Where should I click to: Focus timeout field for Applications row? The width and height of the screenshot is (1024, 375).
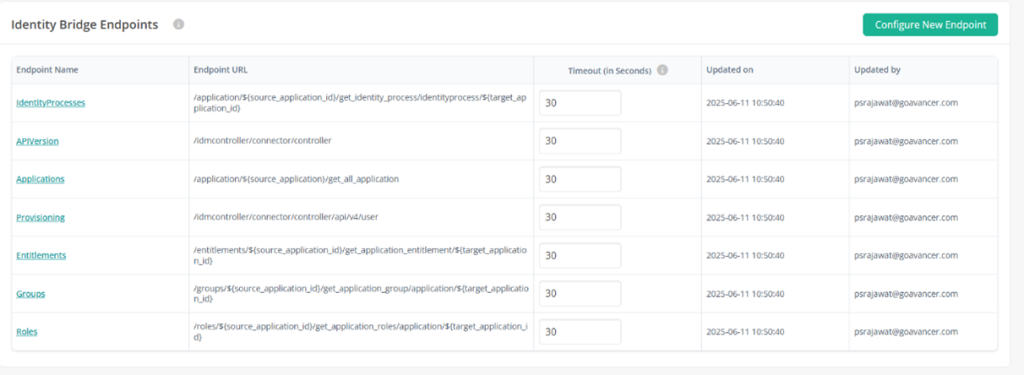pyautogui.click(x=580, y=179)
